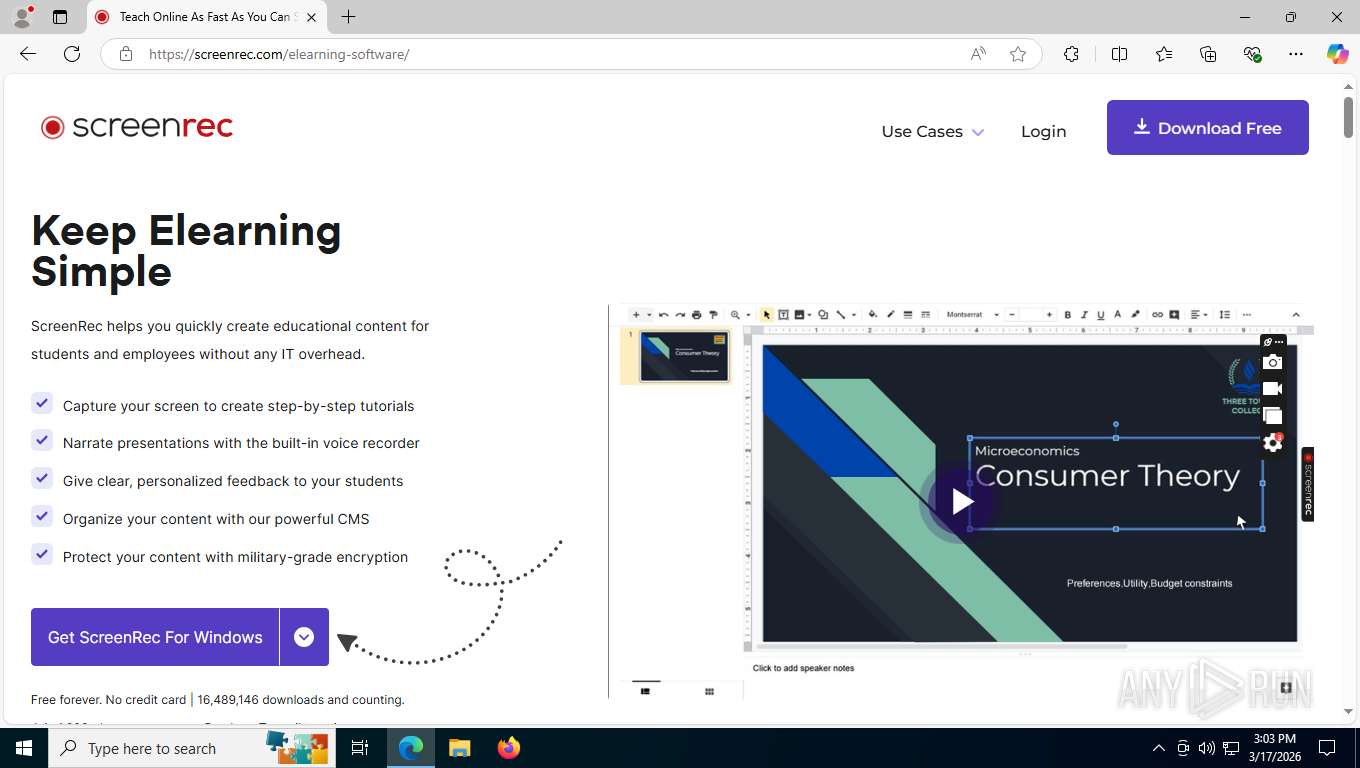Open the Favorites list icon

(1164, 54)
